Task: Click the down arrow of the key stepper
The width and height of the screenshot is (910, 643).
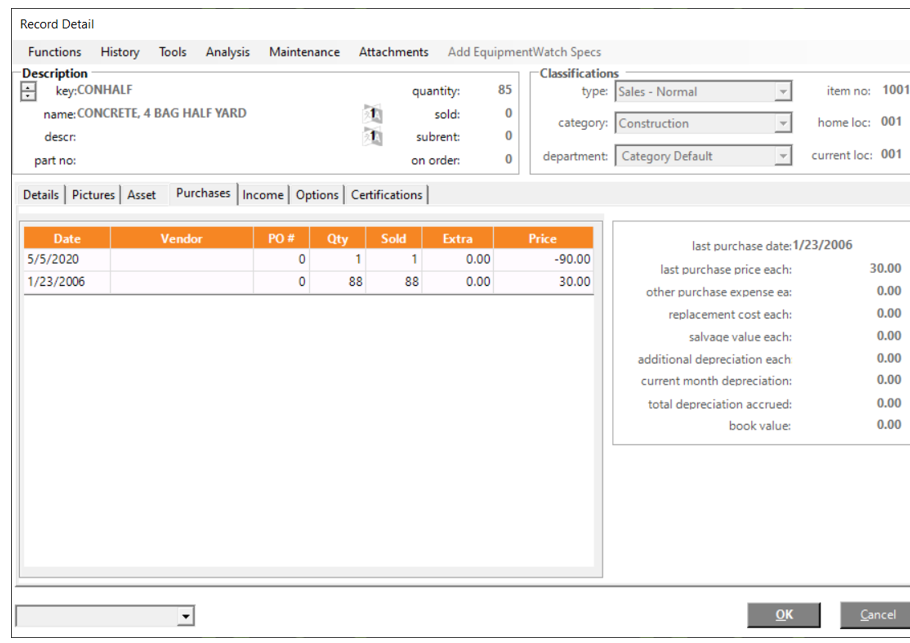Action: pyautogui.click(x=28, y=97)
